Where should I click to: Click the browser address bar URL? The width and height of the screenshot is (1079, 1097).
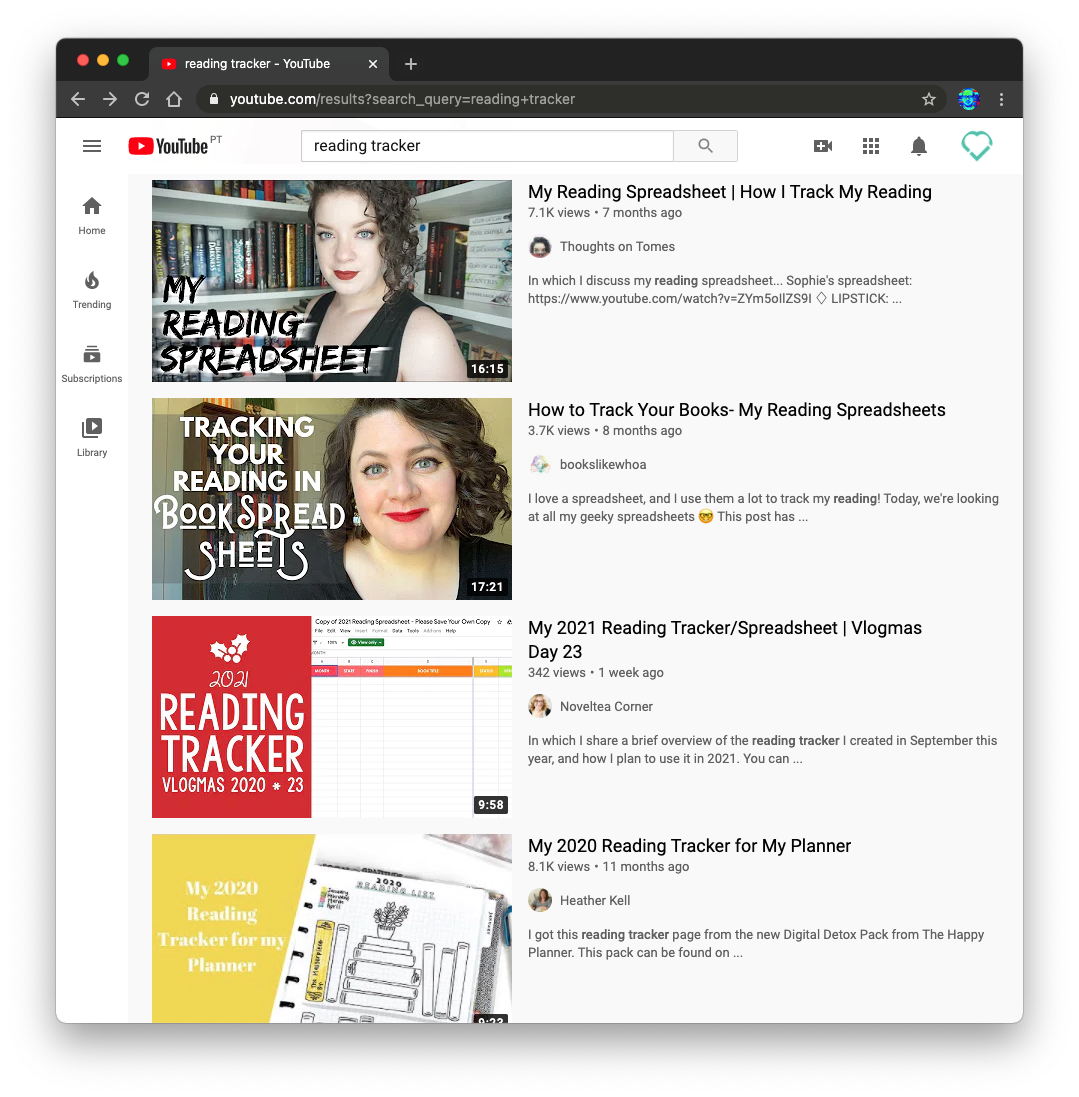click(402, 99)
